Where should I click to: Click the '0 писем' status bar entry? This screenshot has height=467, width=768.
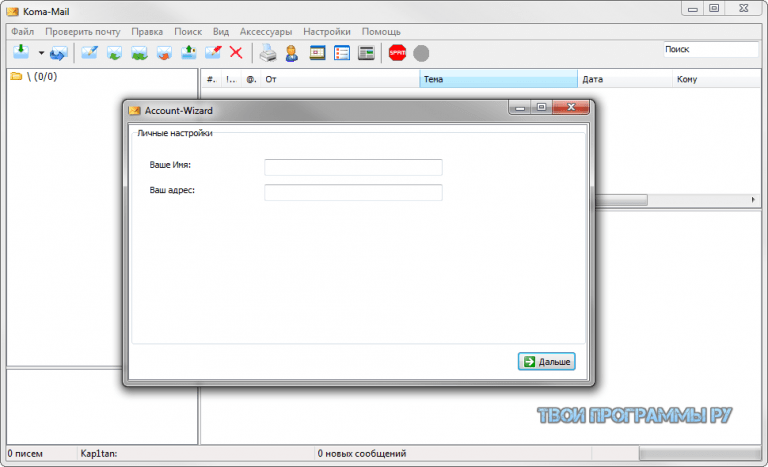click(25, 454)
